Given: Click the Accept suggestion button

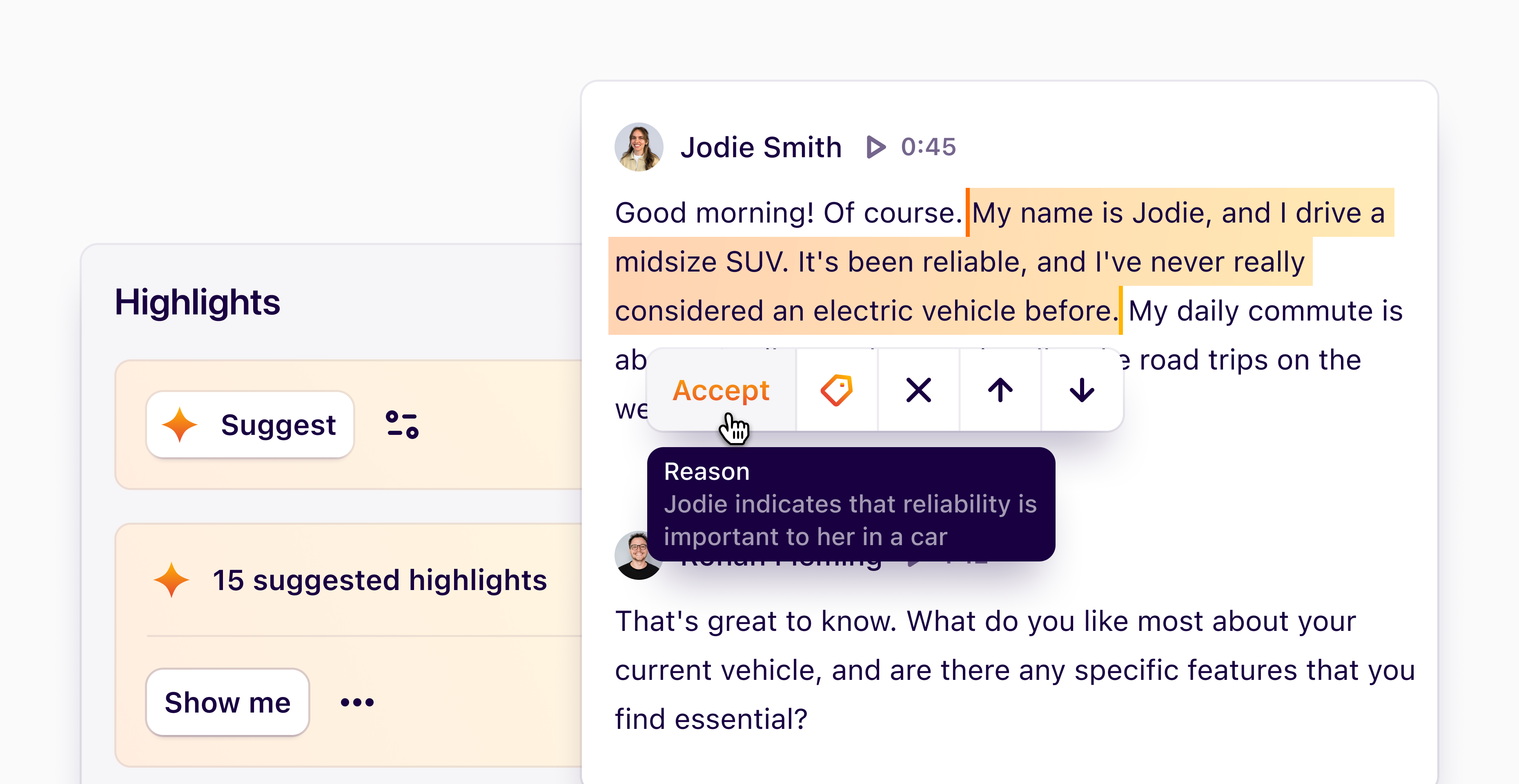Looking at the screenshot, I should point(721,390).
